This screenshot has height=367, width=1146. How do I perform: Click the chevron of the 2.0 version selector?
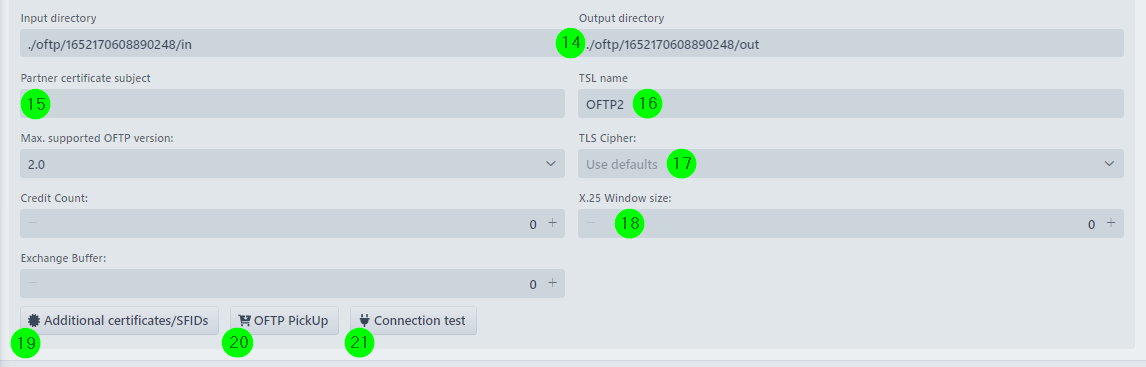point(551,164)
